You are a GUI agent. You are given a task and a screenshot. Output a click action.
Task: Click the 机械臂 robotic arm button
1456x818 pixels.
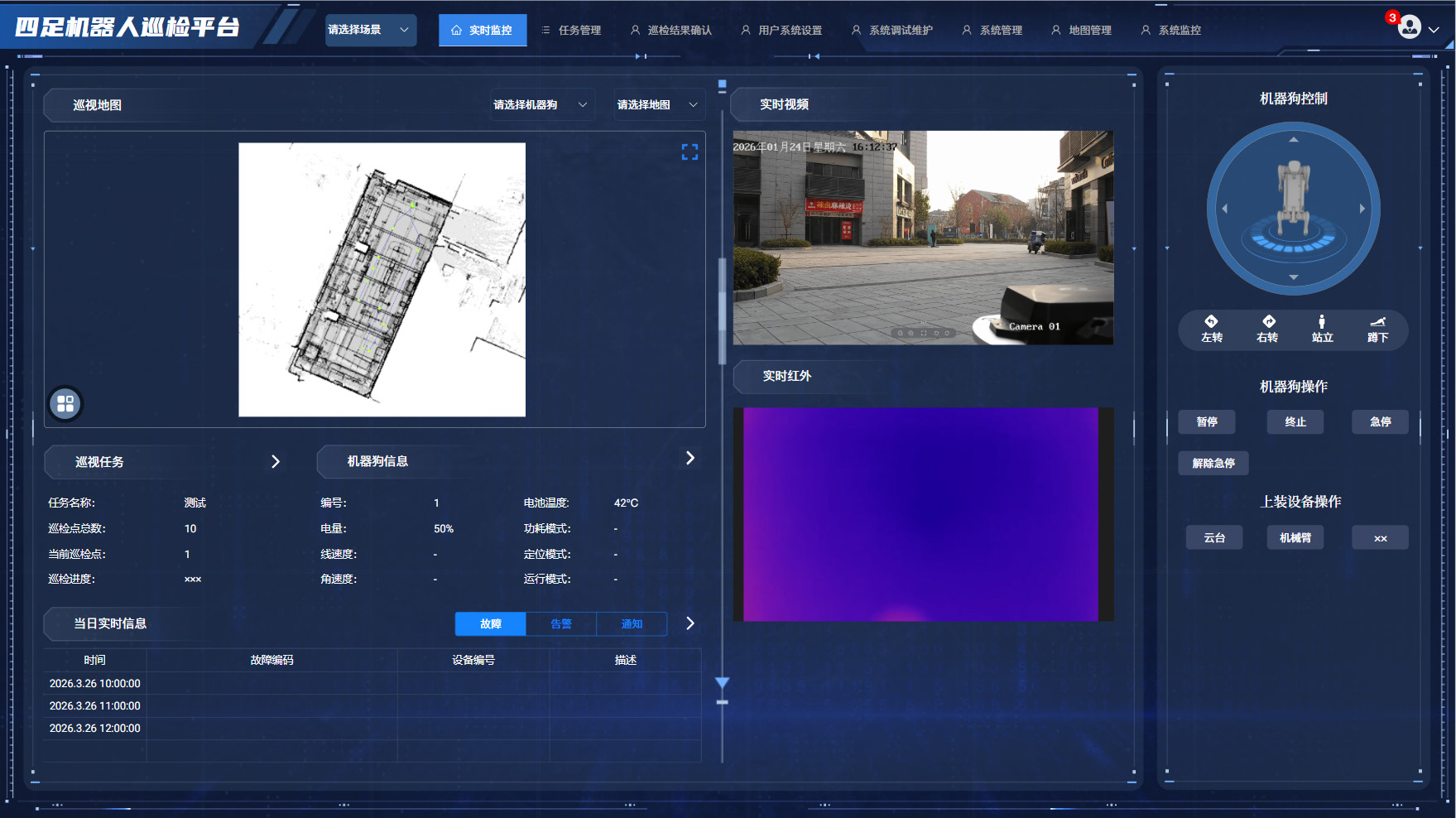click(x=1295, y=538)
